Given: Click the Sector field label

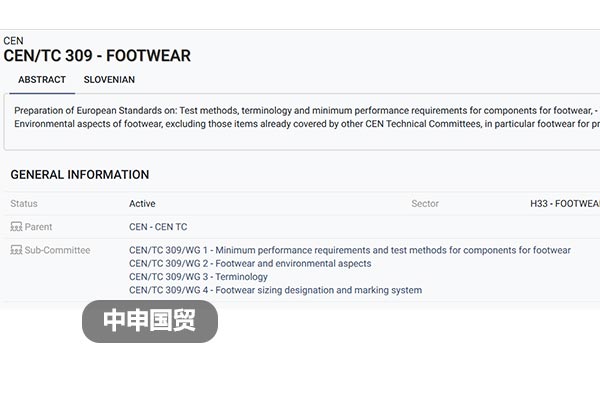Looking at the screenshot, I should click(425, 204).
